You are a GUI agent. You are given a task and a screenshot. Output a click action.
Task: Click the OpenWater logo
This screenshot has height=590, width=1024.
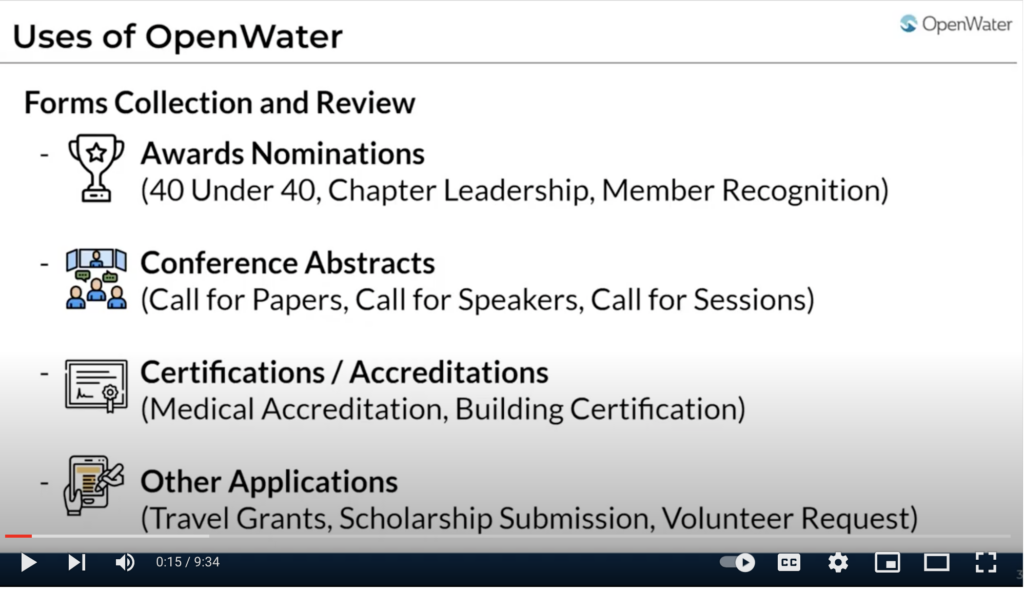point(955,25)
